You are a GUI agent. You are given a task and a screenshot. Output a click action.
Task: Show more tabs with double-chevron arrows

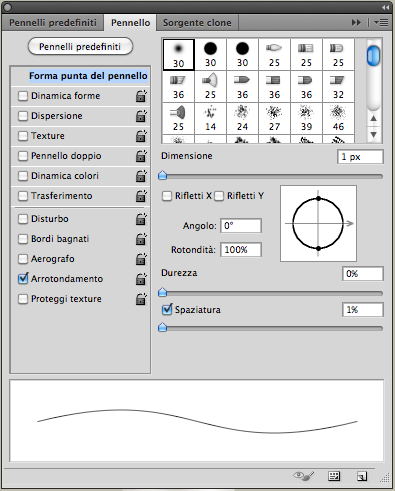pyautogui.click(x=356, y=23)
